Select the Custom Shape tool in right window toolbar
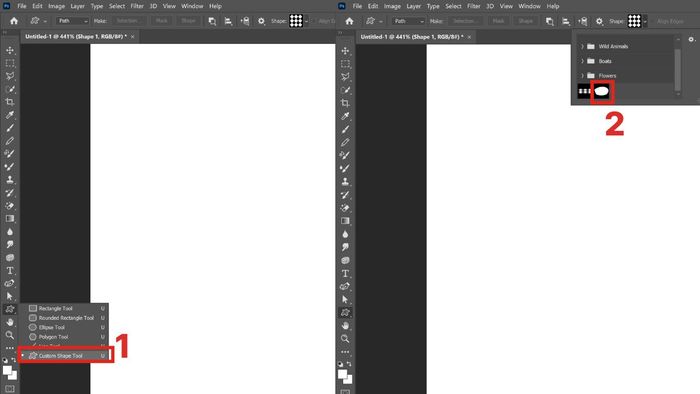This screenshot has height=394, width=700. (x=345, y=312)
